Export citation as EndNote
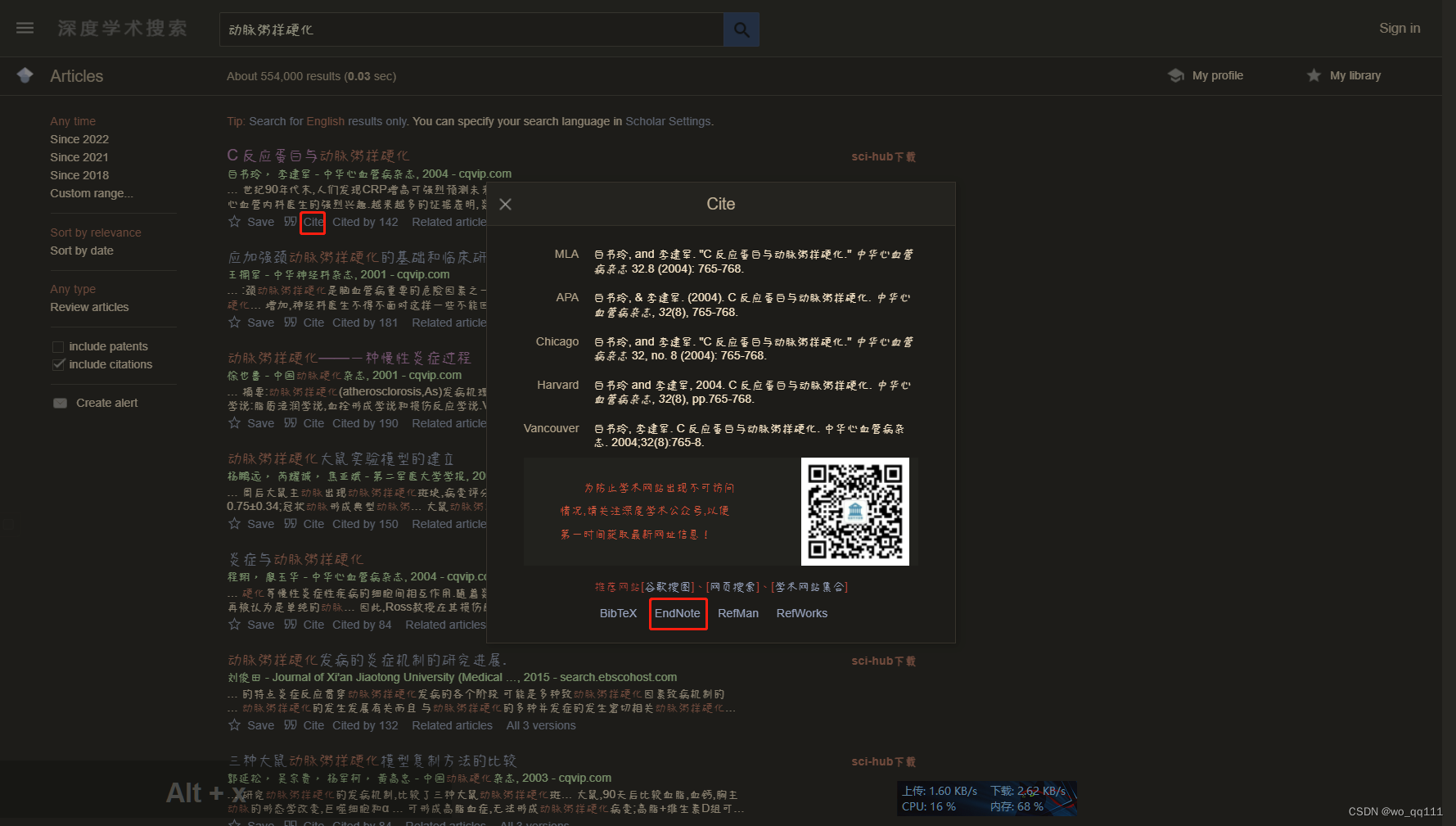The height and width of the screenshot is (826, 1456). tap(678, 613)
